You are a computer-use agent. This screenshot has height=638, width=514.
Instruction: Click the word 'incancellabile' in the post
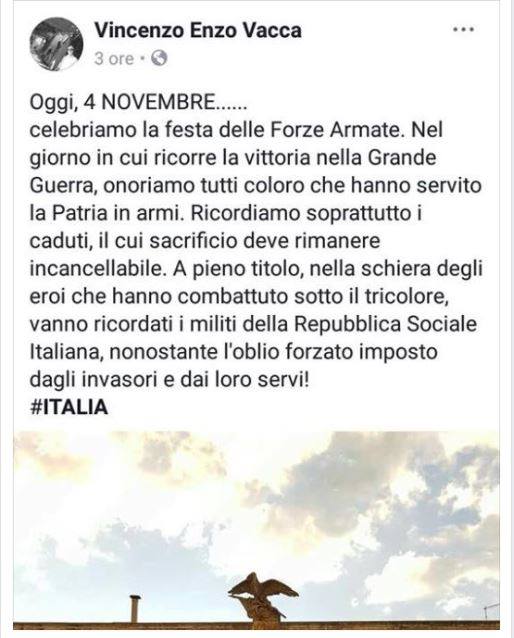pyautogui.click(x=96, y=269)
